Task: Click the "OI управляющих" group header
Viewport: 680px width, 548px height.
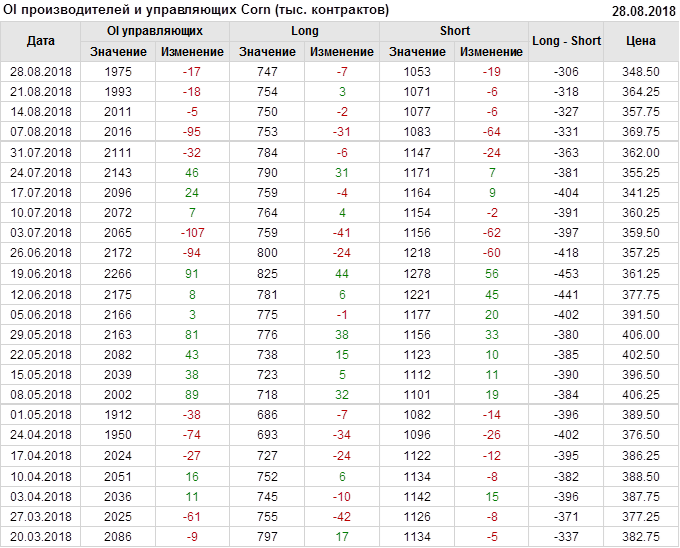Action: pyautogui.click(x=155, y=31)
